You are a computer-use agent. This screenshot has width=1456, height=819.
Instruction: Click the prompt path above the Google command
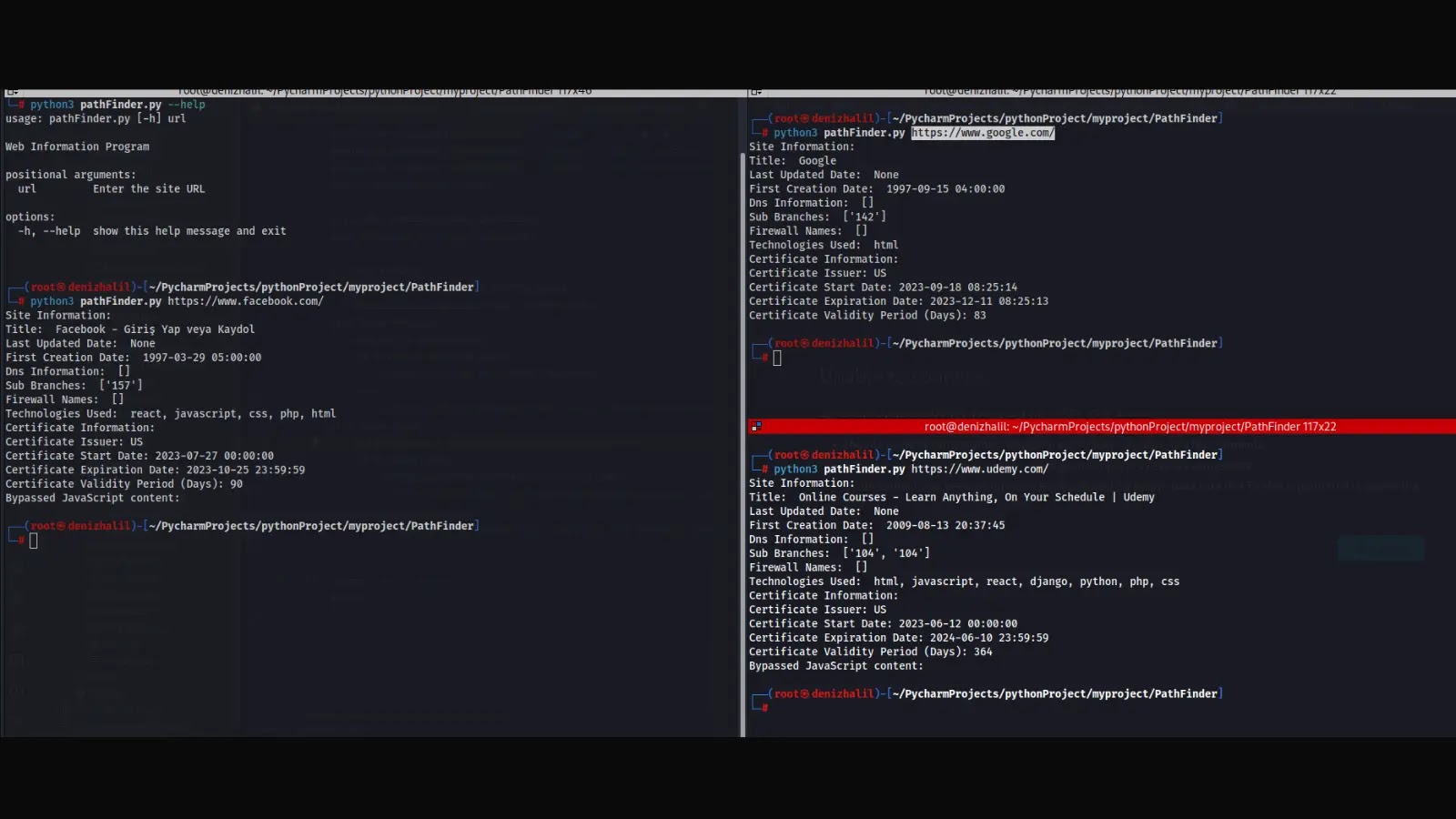(x=1055, y=118)
